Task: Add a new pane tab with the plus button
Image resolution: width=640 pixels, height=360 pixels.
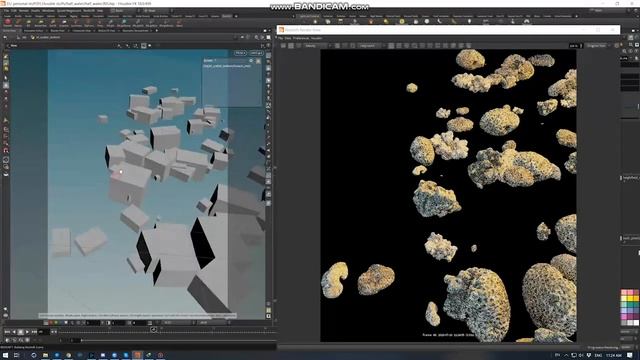Action: (157, 31)
